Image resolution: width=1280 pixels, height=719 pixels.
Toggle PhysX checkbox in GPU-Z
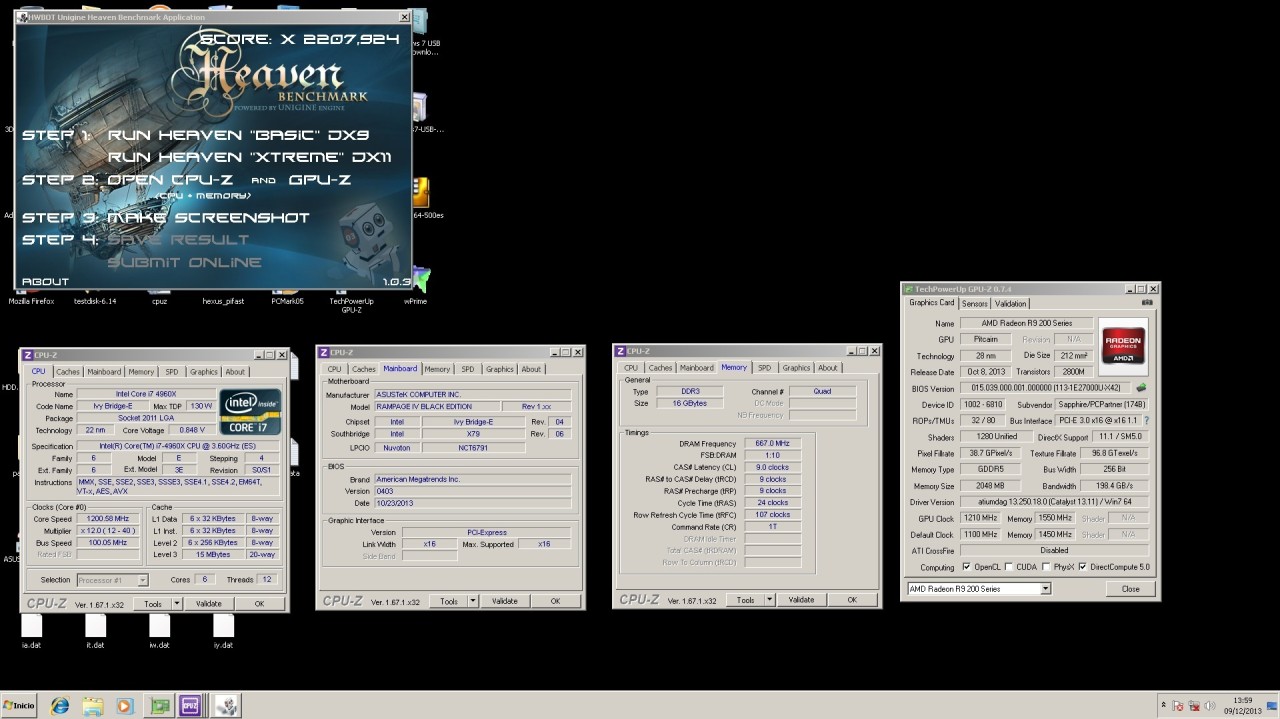[1047, 567]
